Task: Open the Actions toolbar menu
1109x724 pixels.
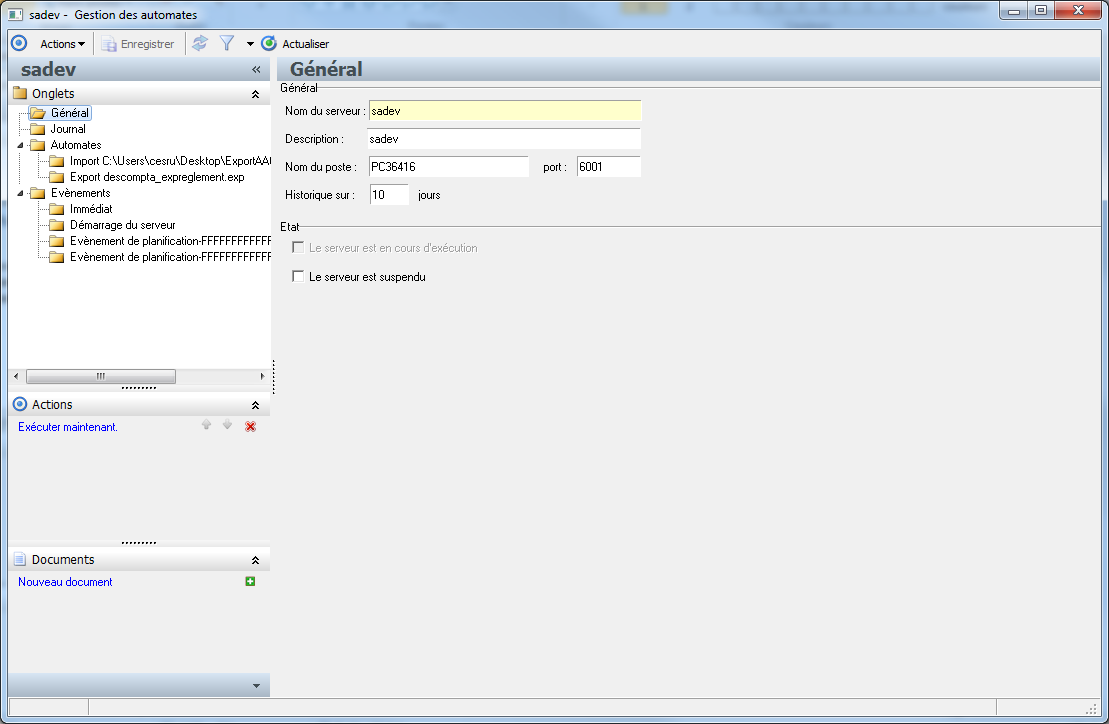Action: point(62,44)
